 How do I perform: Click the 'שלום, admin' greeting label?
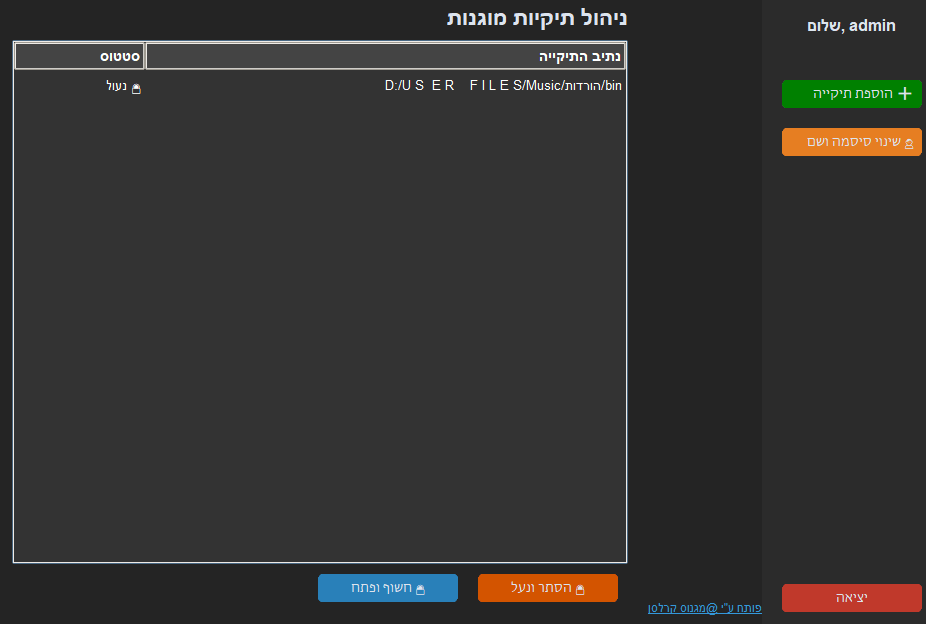[851, 26]
